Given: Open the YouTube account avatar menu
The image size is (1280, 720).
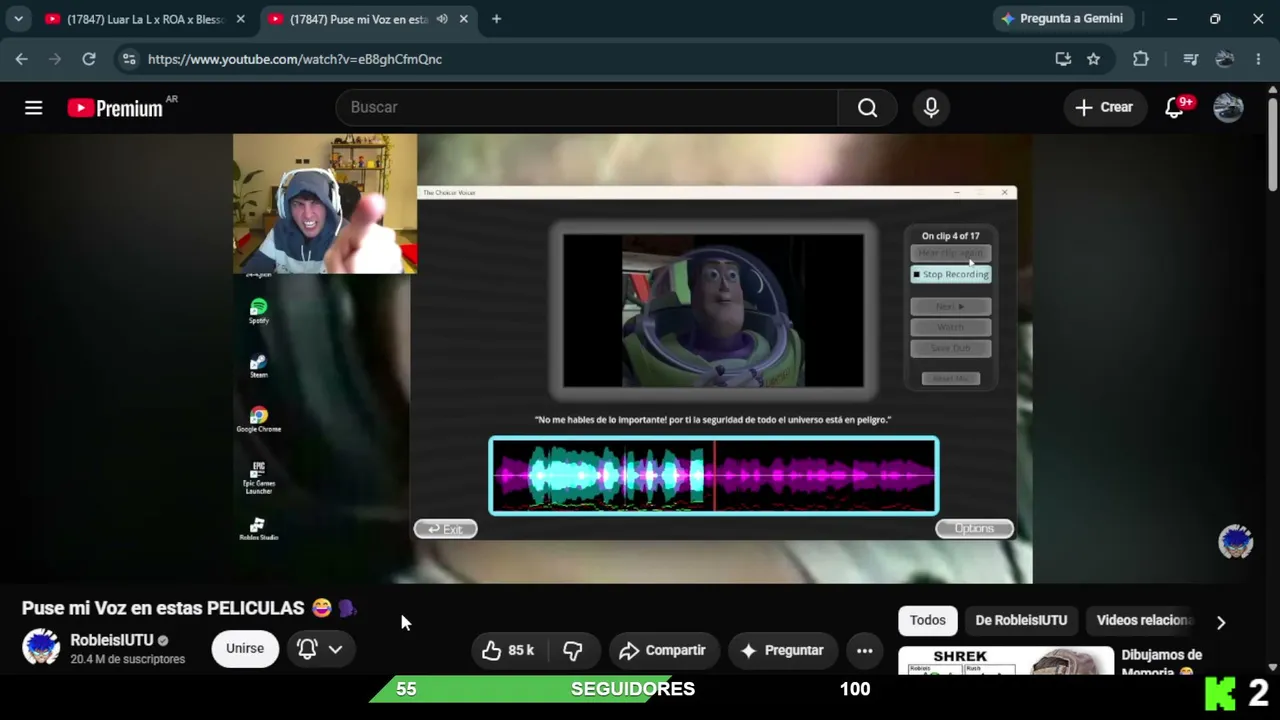Looking at the screenshot, I should tap(1228, 108).
